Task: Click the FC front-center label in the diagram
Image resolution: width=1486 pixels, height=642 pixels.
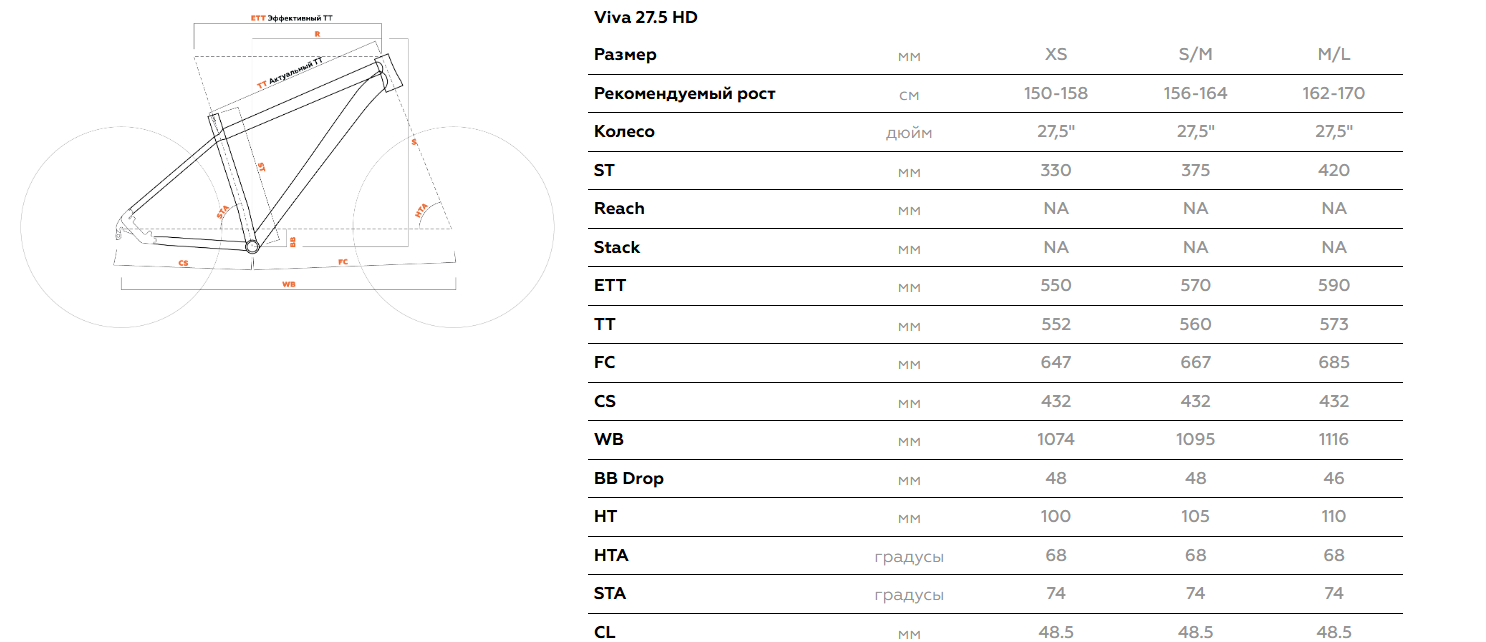Action: [343, 262]
